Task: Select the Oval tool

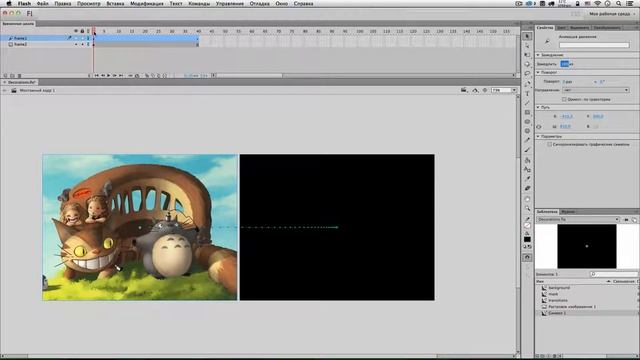Action: point(527,122)
